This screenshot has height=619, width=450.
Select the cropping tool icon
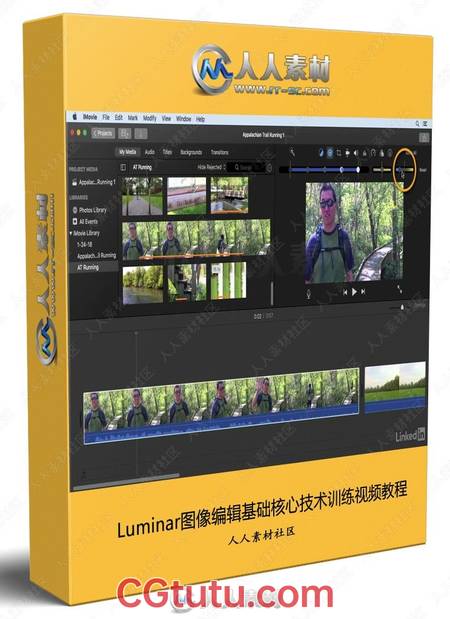338,153
